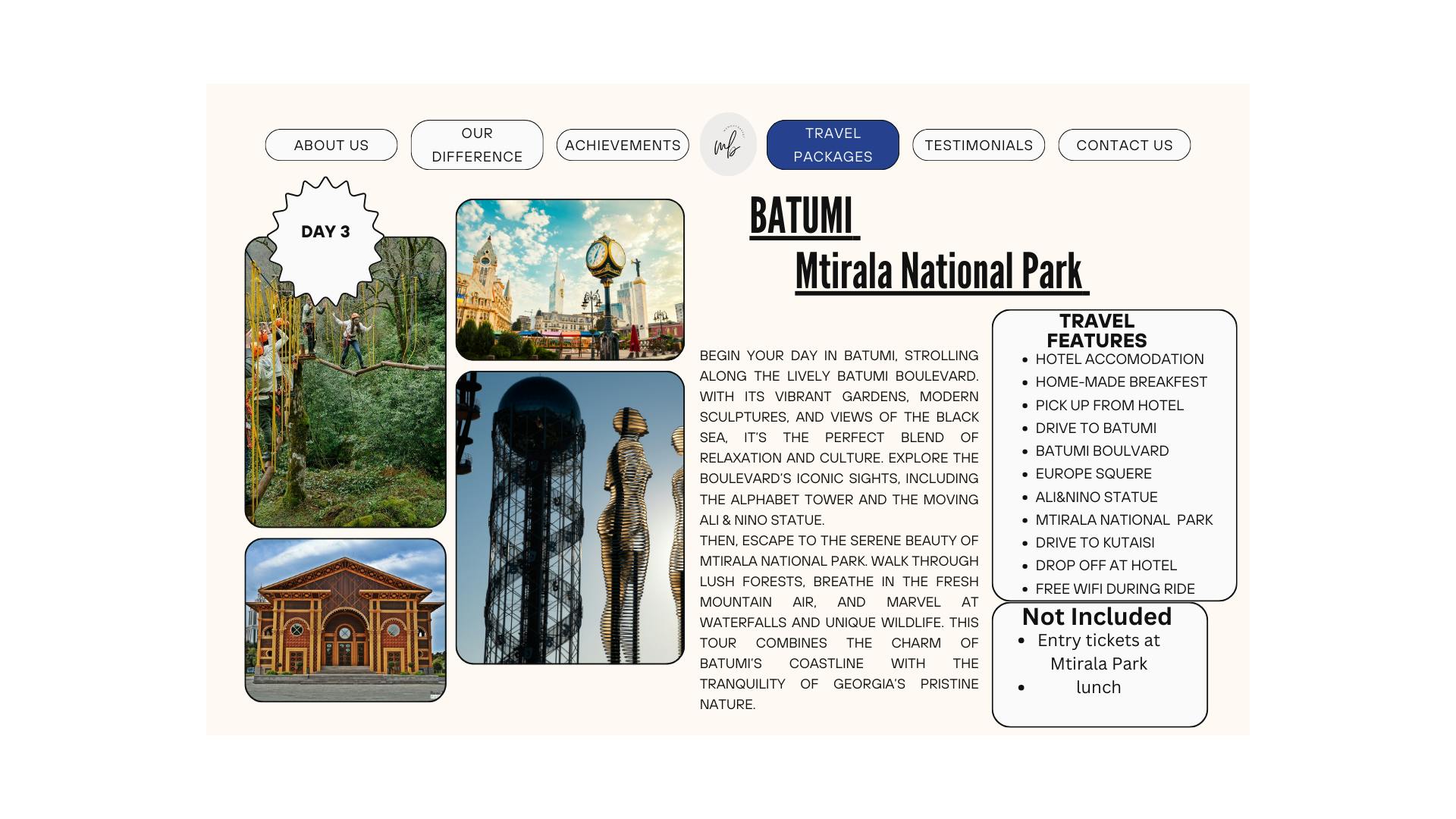The width and height of the screenshot is (1456, 819).
Task: Select Entry tickets at Mtirala Park item
Action: [1098, 651]
